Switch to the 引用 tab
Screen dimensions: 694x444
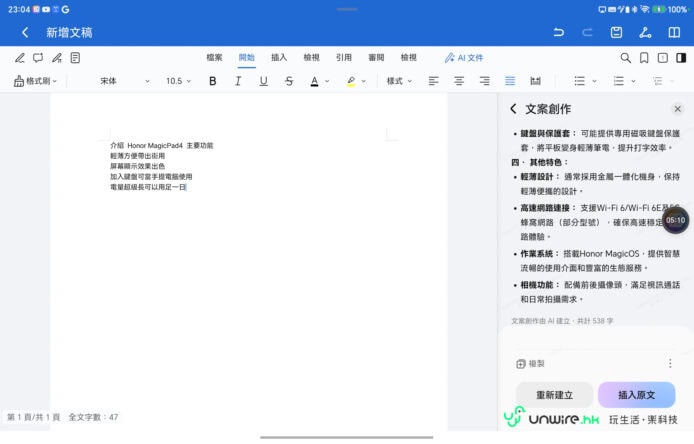click(x=343, y=58)
